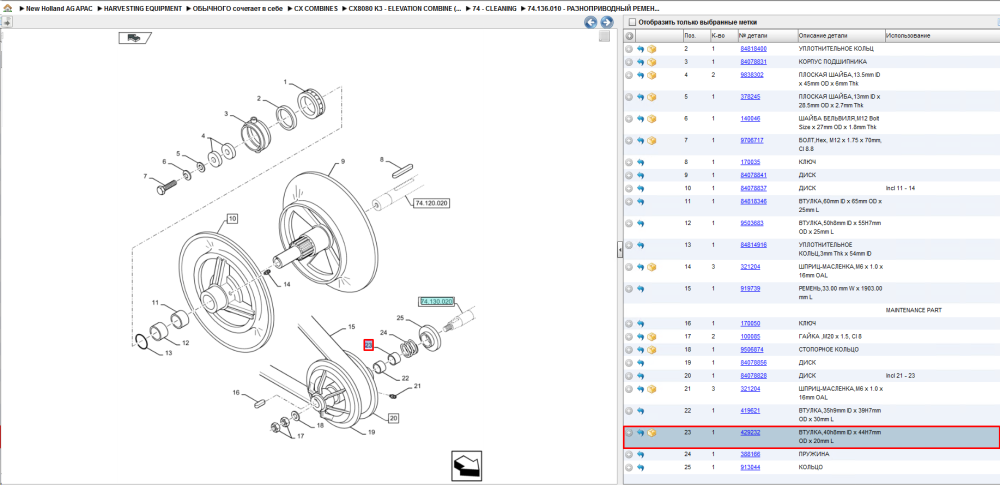Screen dimensions: 1000x485
Task: Toggle the side panel arrow icon at top-left
Action: click(6, 22)
